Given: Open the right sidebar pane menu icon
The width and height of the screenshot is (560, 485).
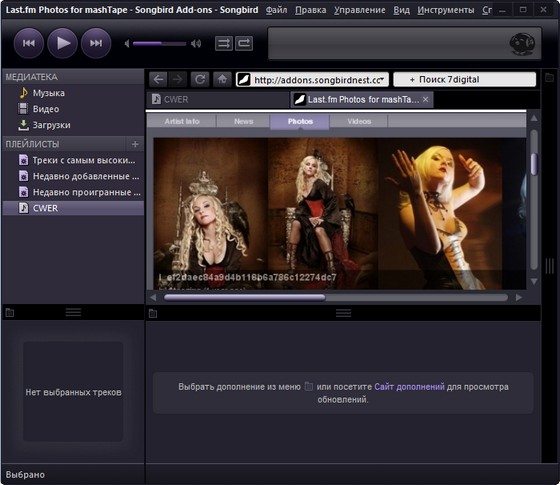Looking at the screenshot, I should click(550, 77).
